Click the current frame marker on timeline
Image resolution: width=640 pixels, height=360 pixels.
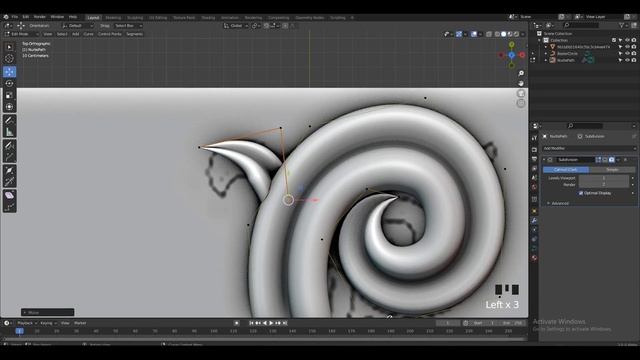(20, 331)
